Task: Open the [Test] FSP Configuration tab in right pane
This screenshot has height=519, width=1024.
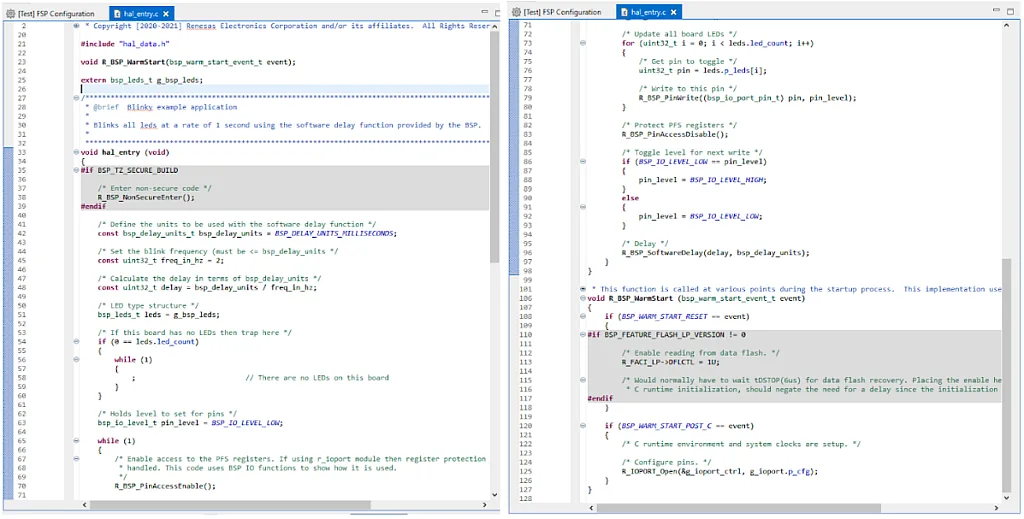Action: point(556,12)
